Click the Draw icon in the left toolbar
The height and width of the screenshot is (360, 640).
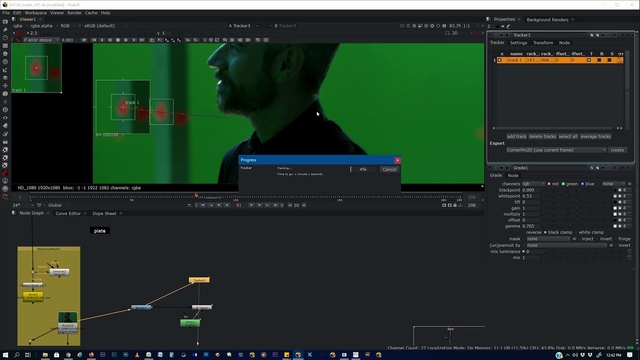[5, 30]
